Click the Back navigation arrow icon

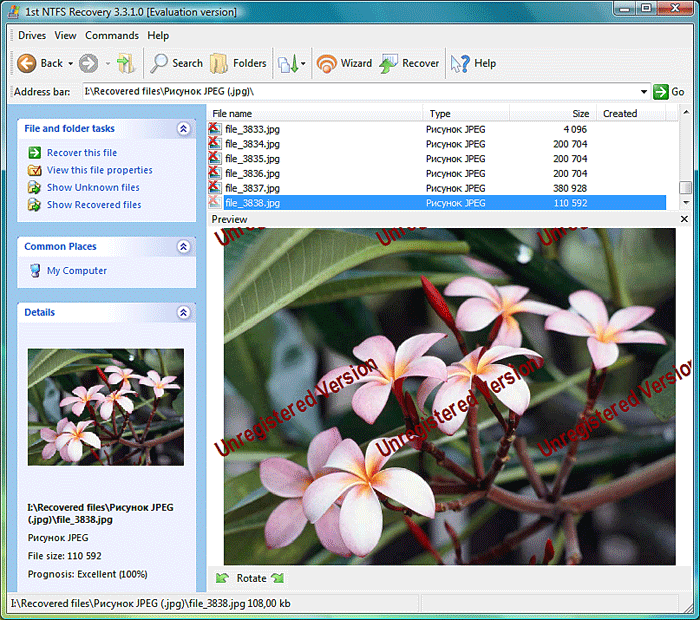pyautogui.click(x=27, y=63)
